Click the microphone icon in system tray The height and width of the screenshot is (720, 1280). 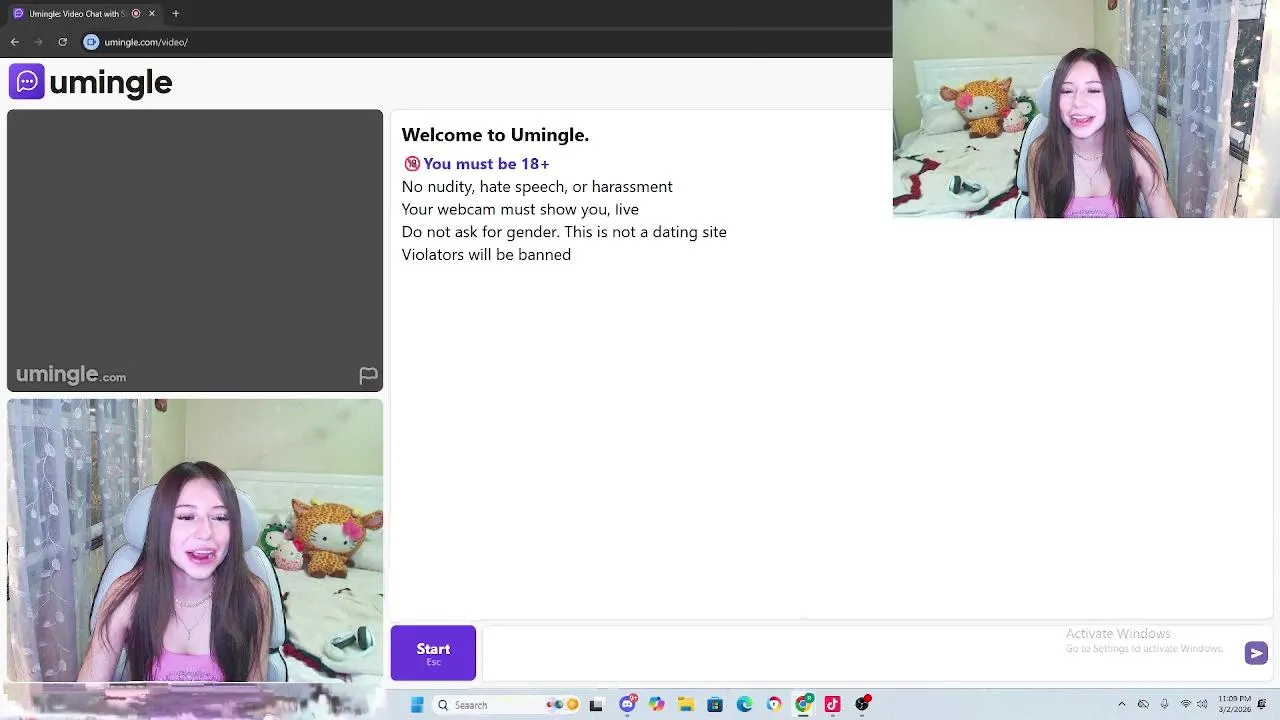click(1164, 705)
